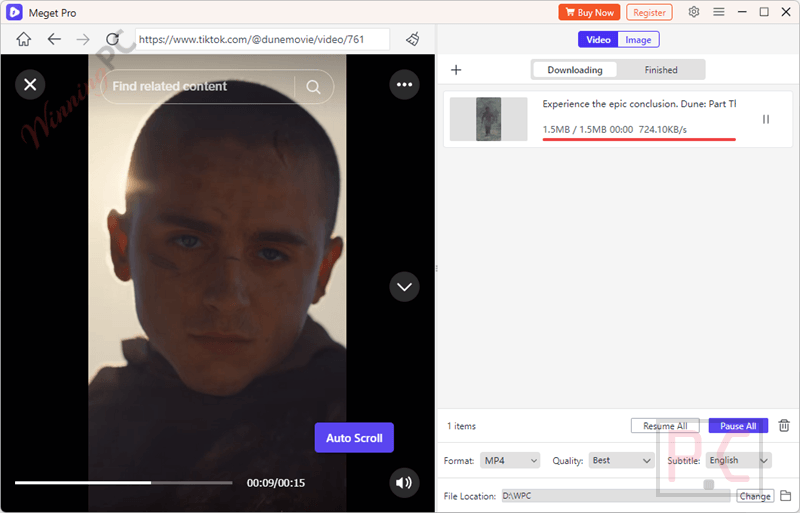Go to the browser home page
Viewport: 800px width, 513px height.
tap(23, 39)
